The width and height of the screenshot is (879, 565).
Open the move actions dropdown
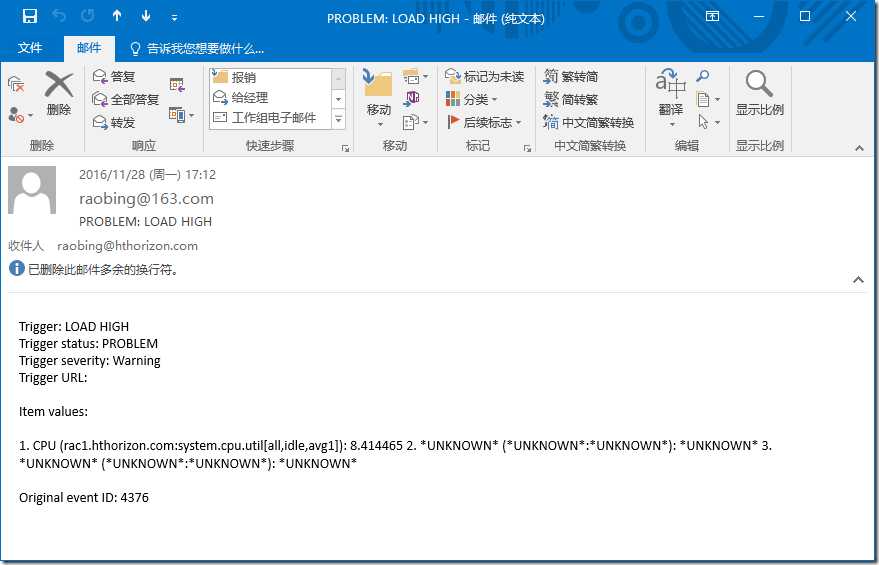coord(415,122)
